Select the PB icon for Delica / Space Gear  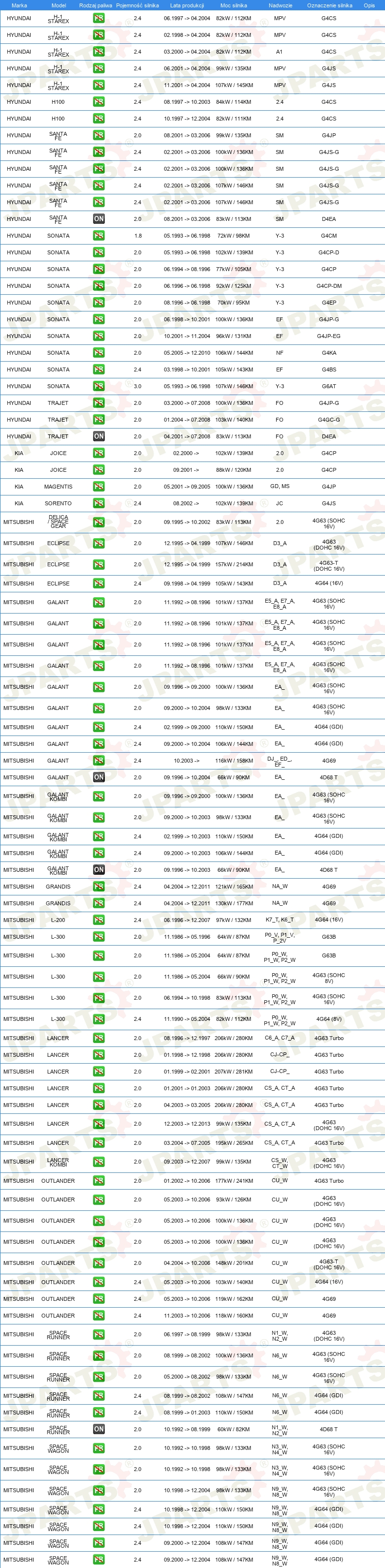pyautogui.click(x=98, y=523)
